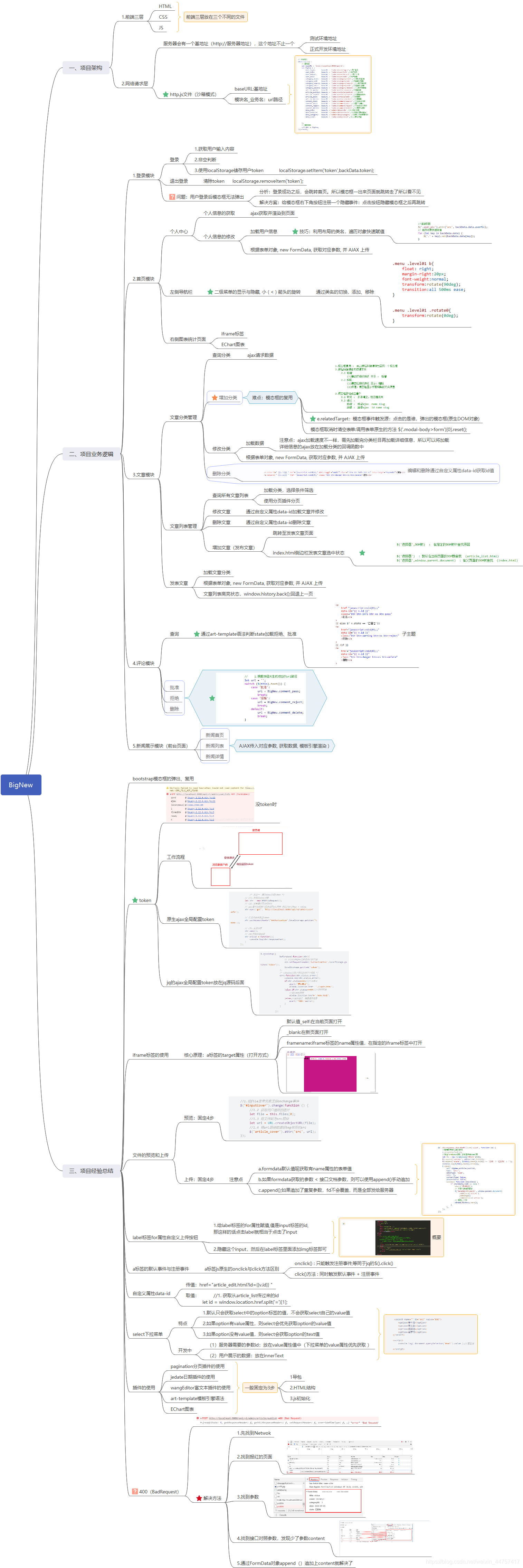Select the 文章列表管理 node
523x1568 pixels.
[183, 526]
